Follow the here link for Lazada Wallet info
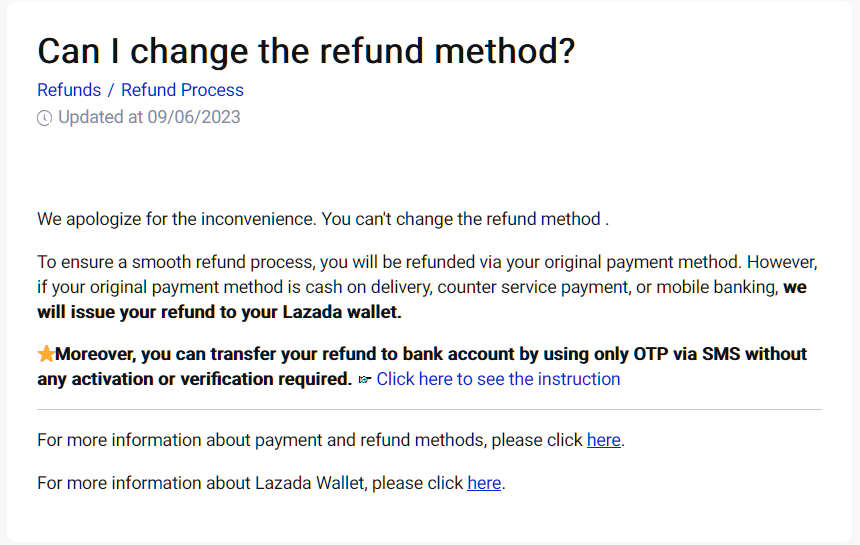The image size is (860, 545). (484, 483)
